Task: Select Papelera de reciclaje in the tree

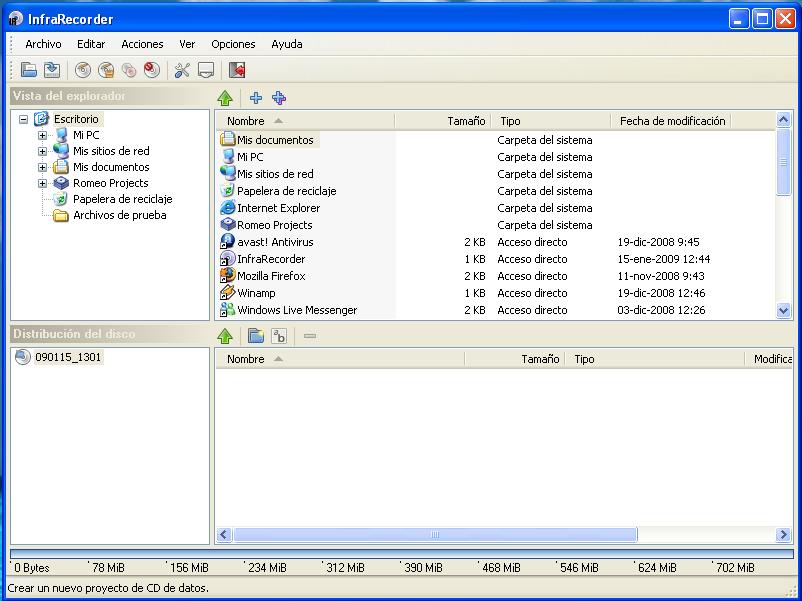Action: [123, 199]
